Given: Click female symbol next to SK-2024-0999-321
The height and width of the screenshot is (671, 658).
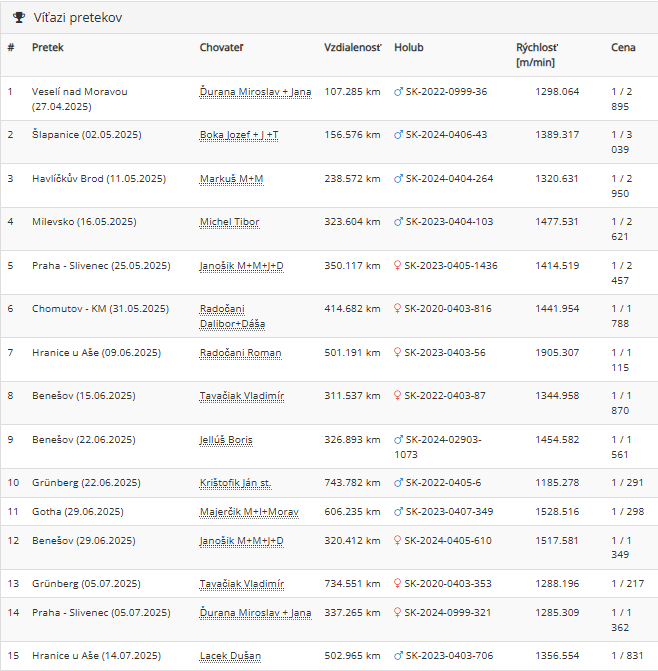Looking at the screenshot, I should (x=397, y=613).
